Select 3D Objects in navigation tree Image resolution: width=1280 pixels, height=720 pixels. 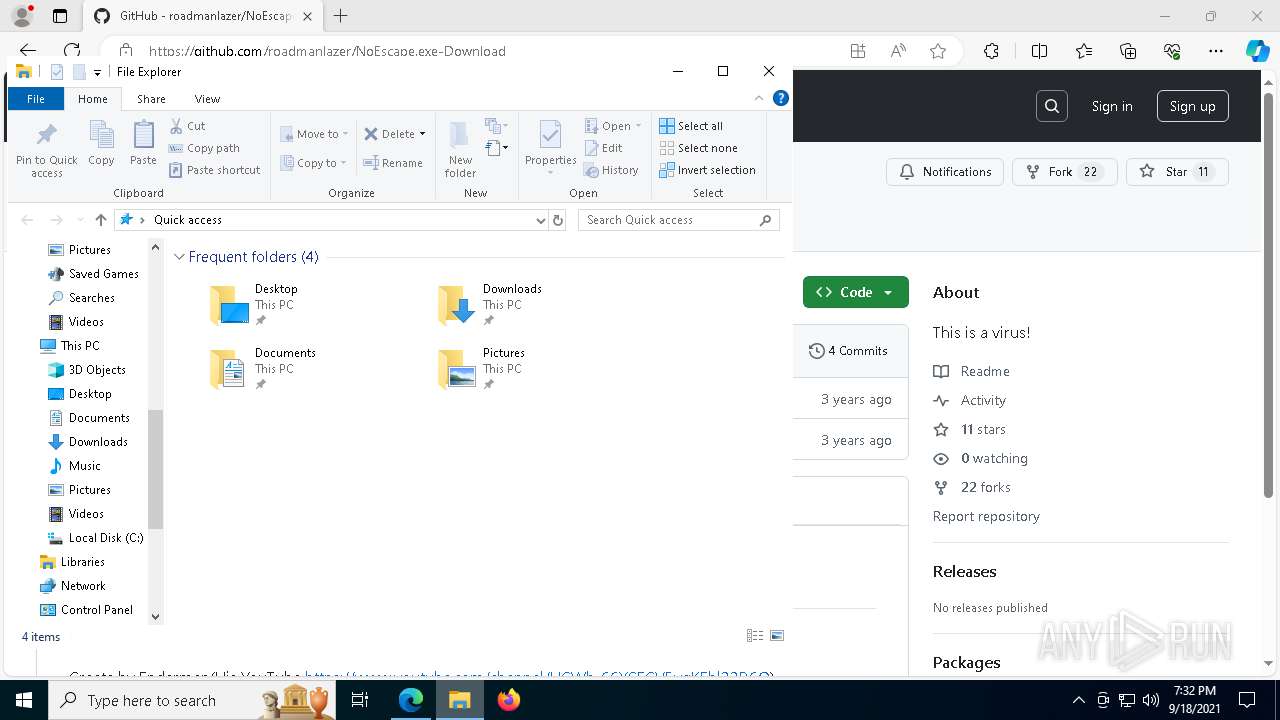click(86, 370)
